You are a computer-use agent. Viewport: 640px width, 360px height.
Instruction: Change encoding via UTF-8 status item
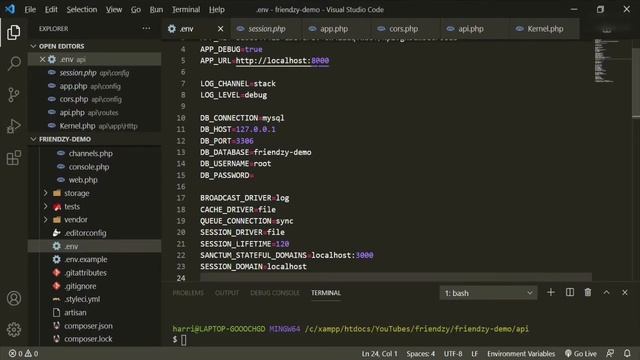tap(453, 353)
